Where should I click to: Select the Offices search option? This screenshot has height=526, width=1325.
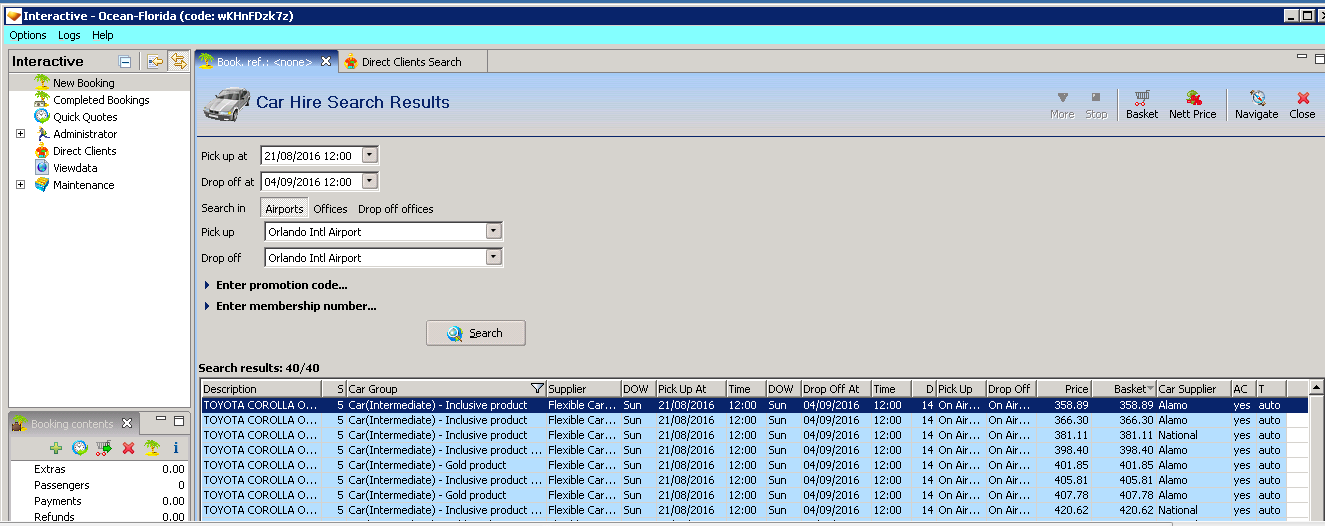[x=330, y=209]
